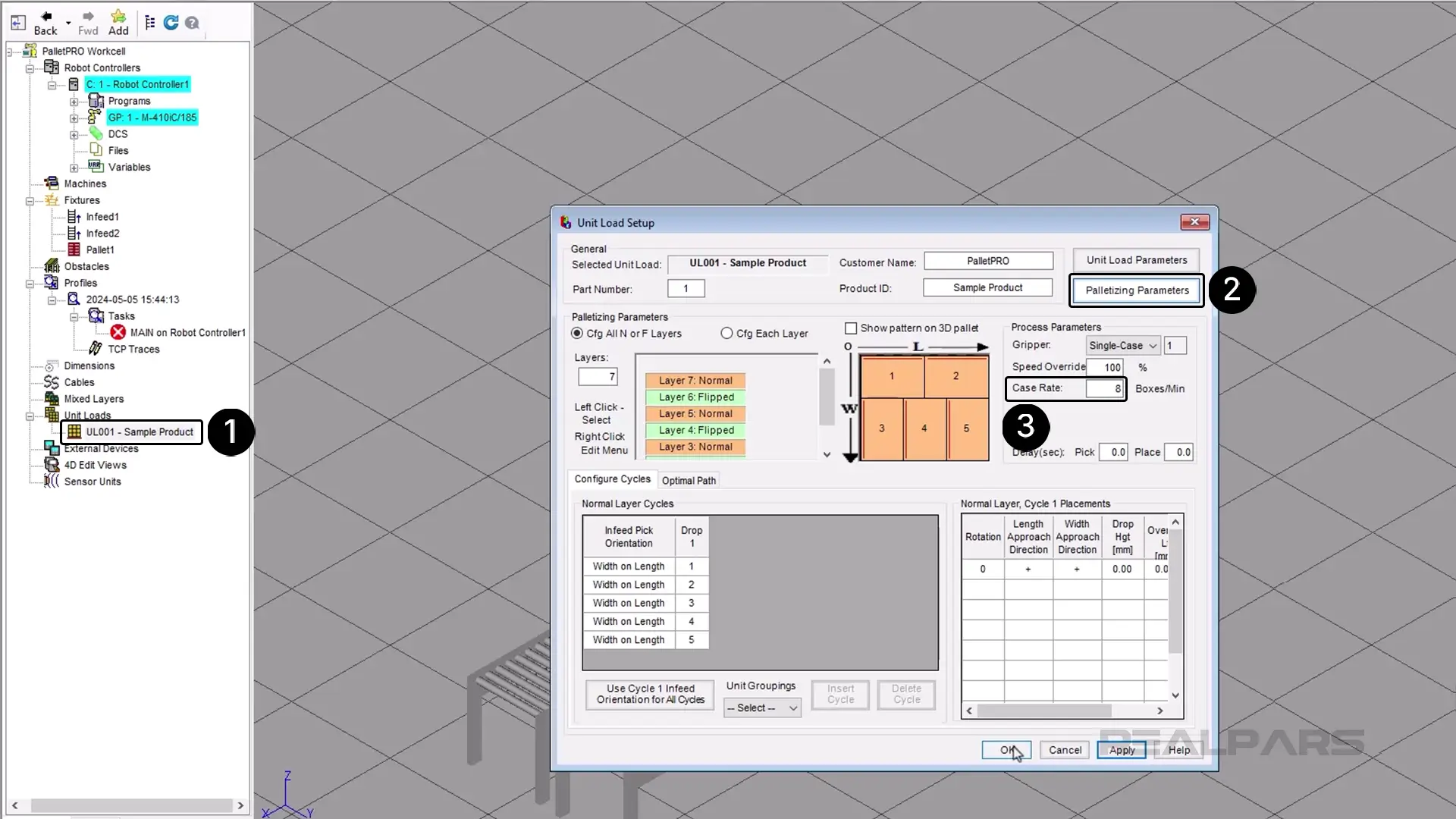
Task: Click the Place delay input field
Action: [x=1178, y=452]
